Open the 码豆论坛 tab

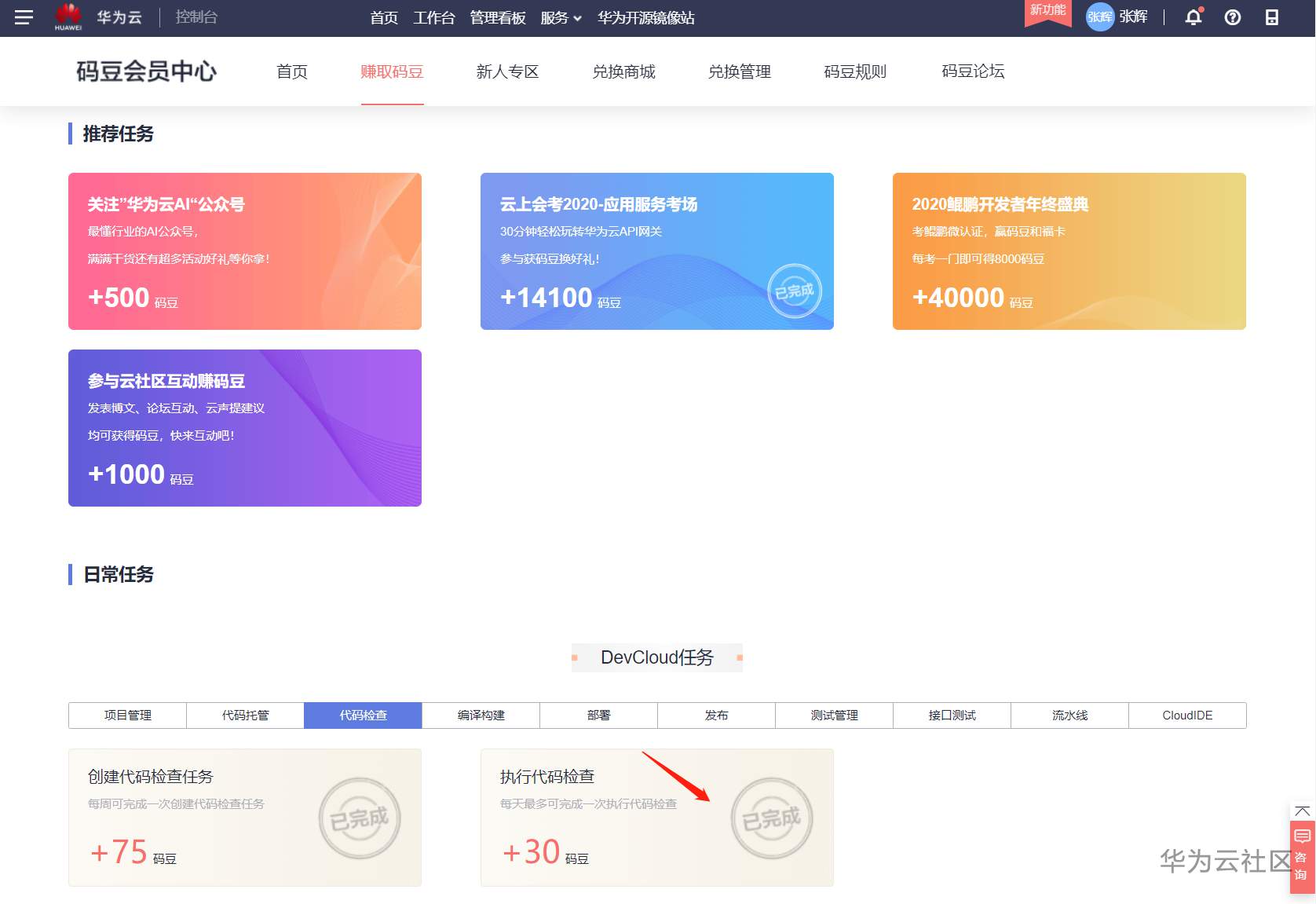coord(973,71)
